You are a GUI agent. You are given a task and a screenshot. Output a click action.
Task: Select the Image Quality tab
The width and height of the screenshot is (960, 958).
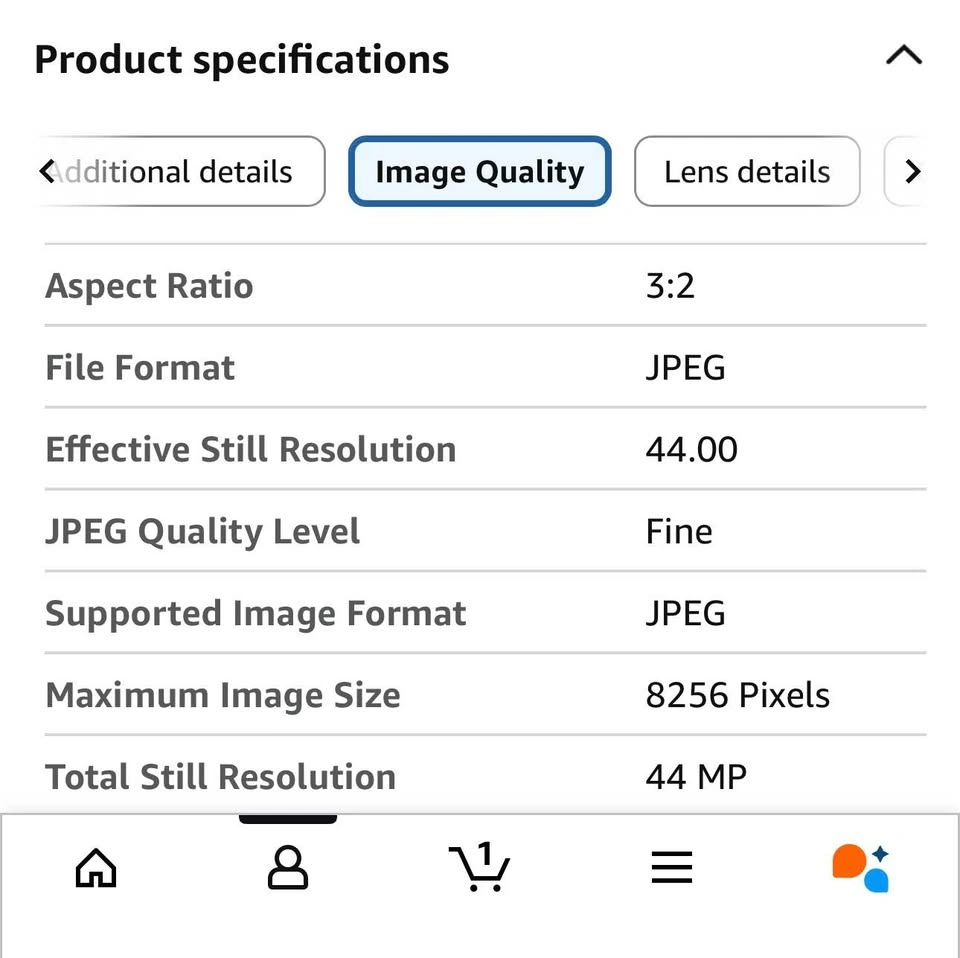tap(479, 171)
